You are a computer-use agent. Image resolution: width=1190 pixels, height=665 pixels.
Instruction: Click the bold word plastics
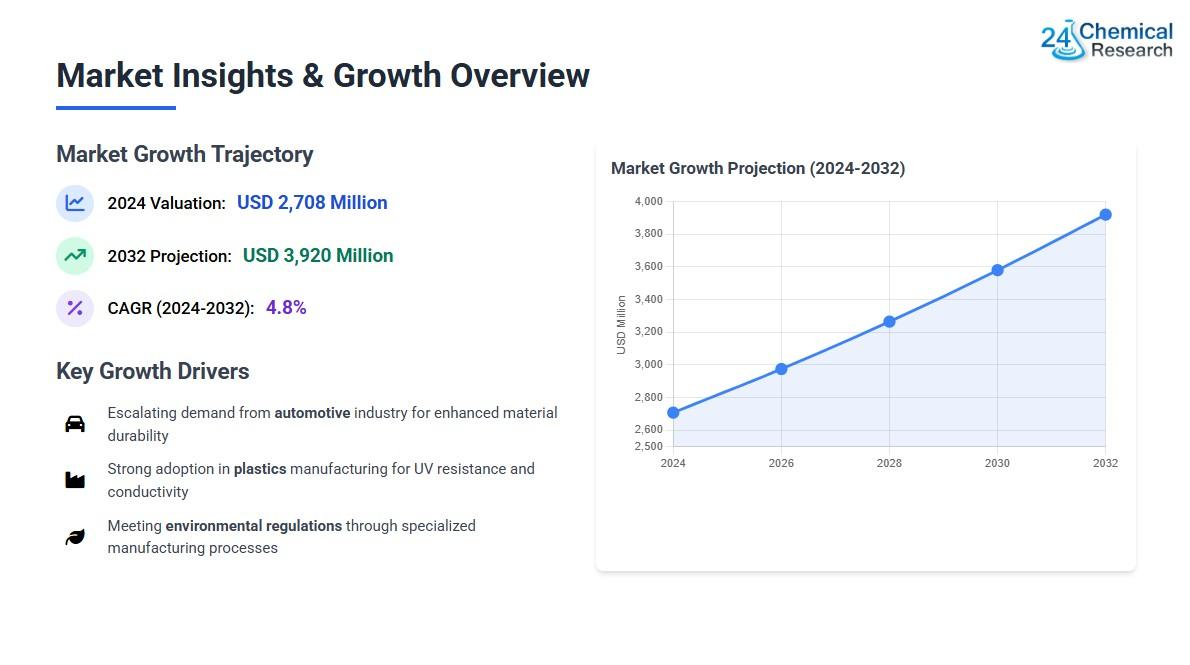(260, 469)
